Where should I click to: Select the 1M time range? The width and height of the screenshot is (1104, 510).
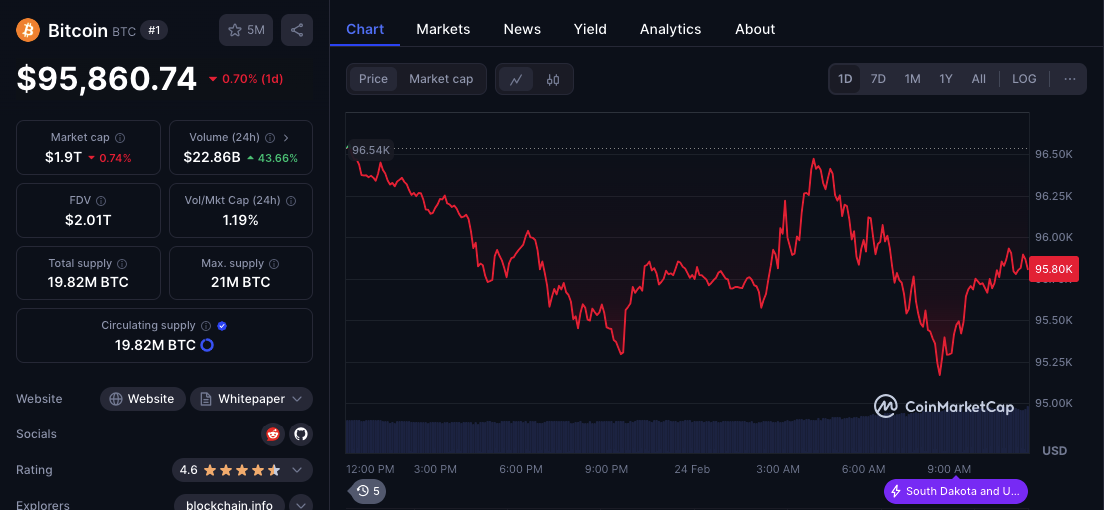pos(912,79)
